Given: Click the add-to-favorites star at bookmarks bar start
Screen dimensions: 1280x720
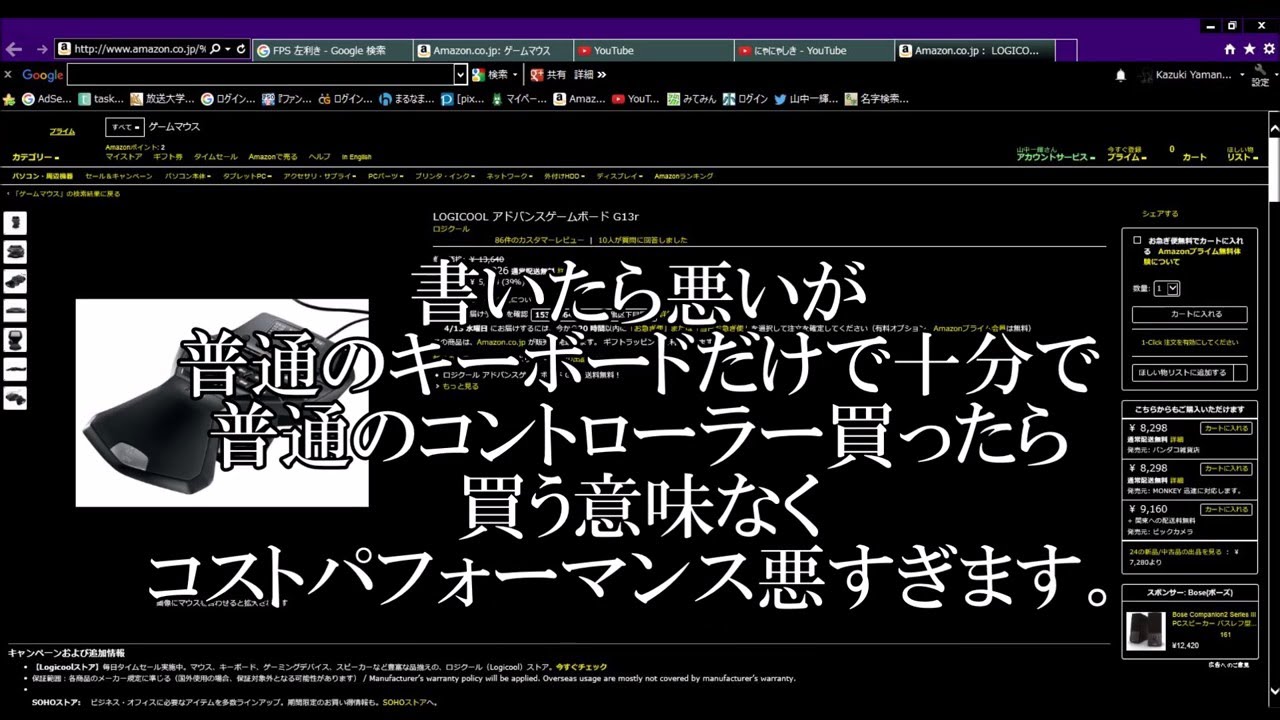Looking at the screenshot, I should (10, 99).
